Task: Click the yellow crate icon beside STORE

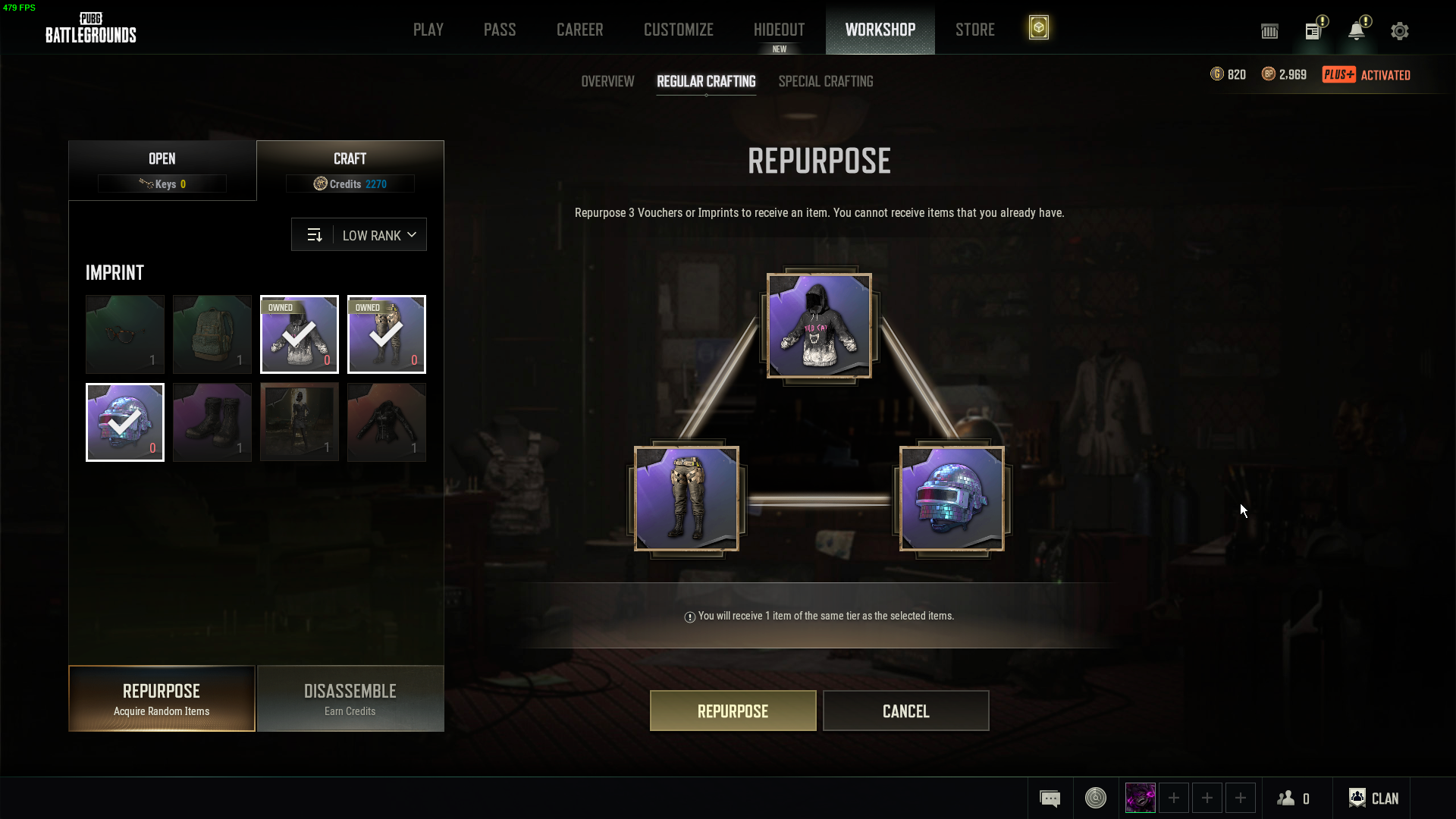Action: coord(1039,28)
